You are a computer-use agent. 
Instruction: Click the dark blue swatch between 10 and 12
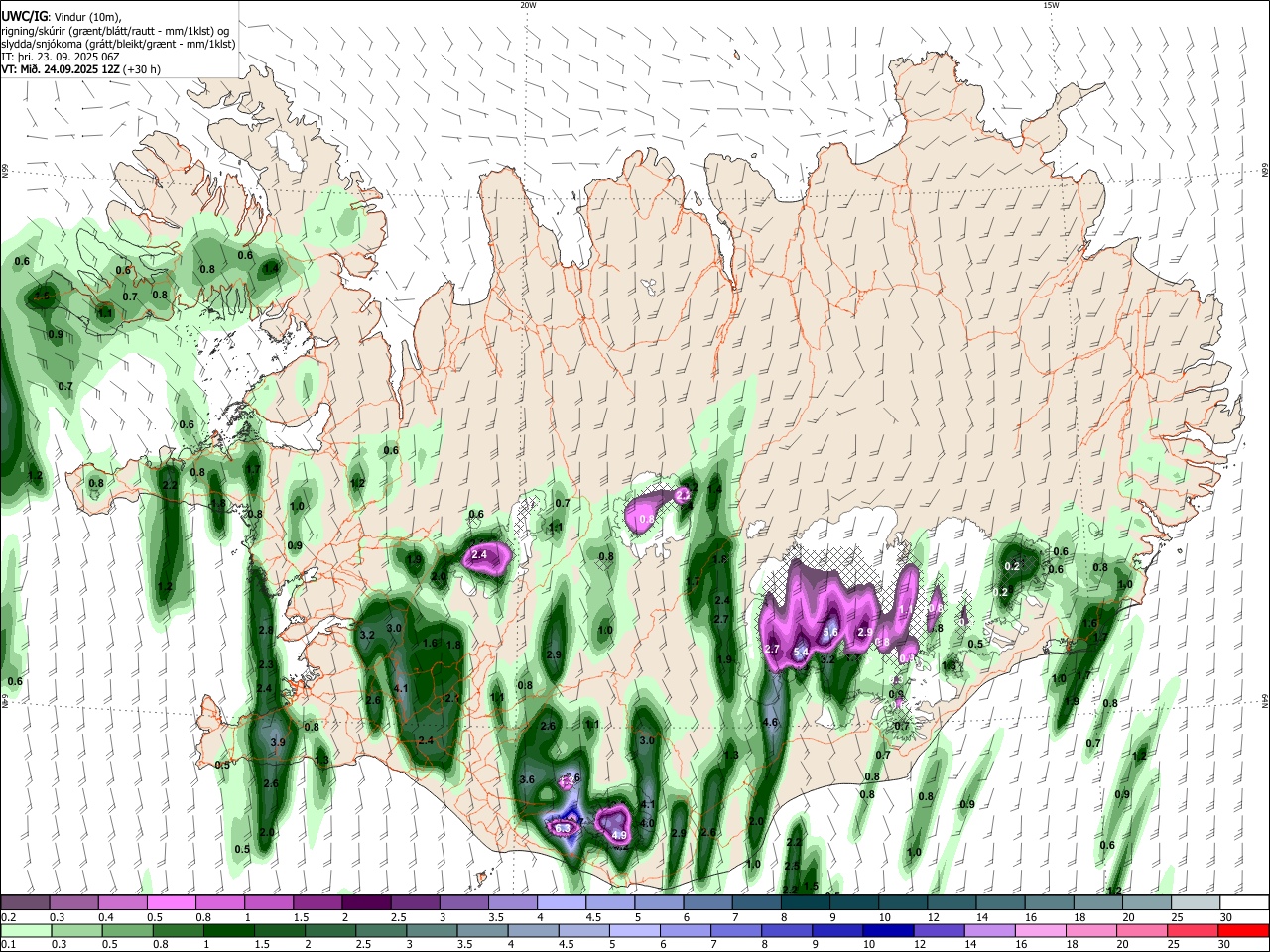tap(886, 931)
